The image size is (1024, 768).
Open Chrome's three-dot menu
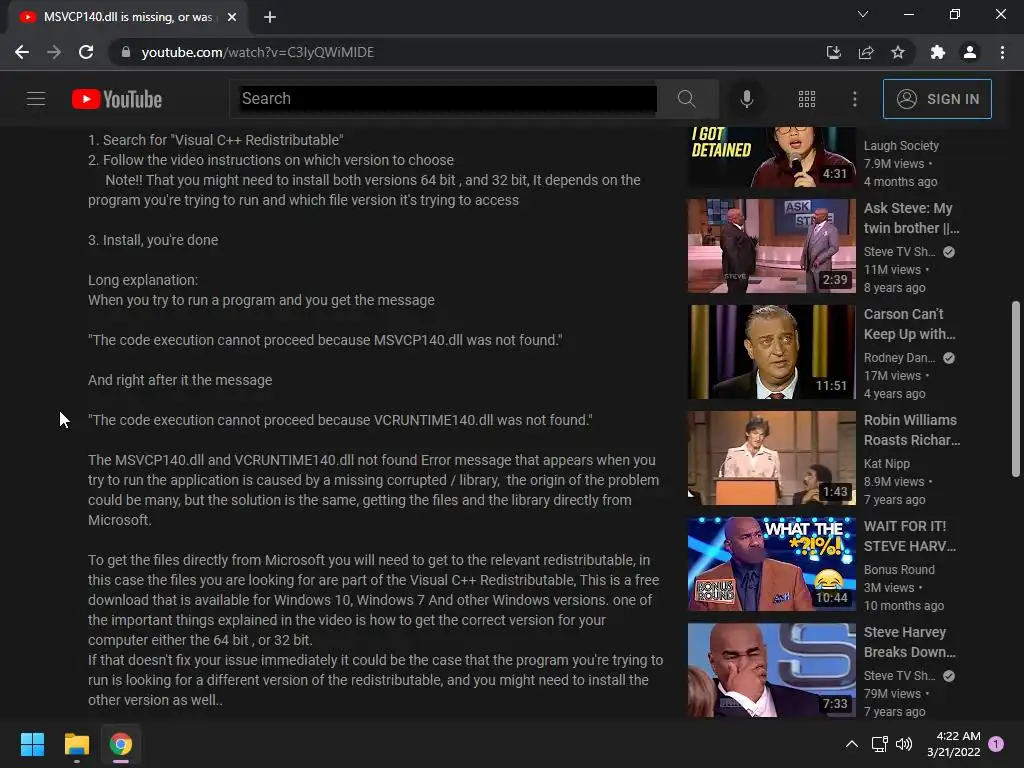1002,52
